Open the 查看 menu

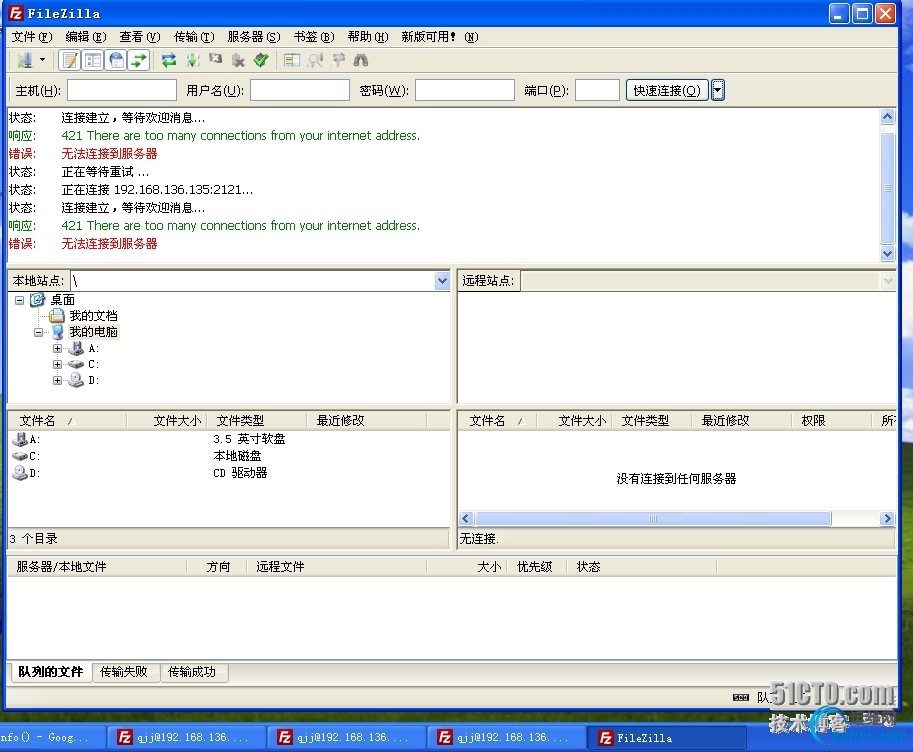click(140, 37)
